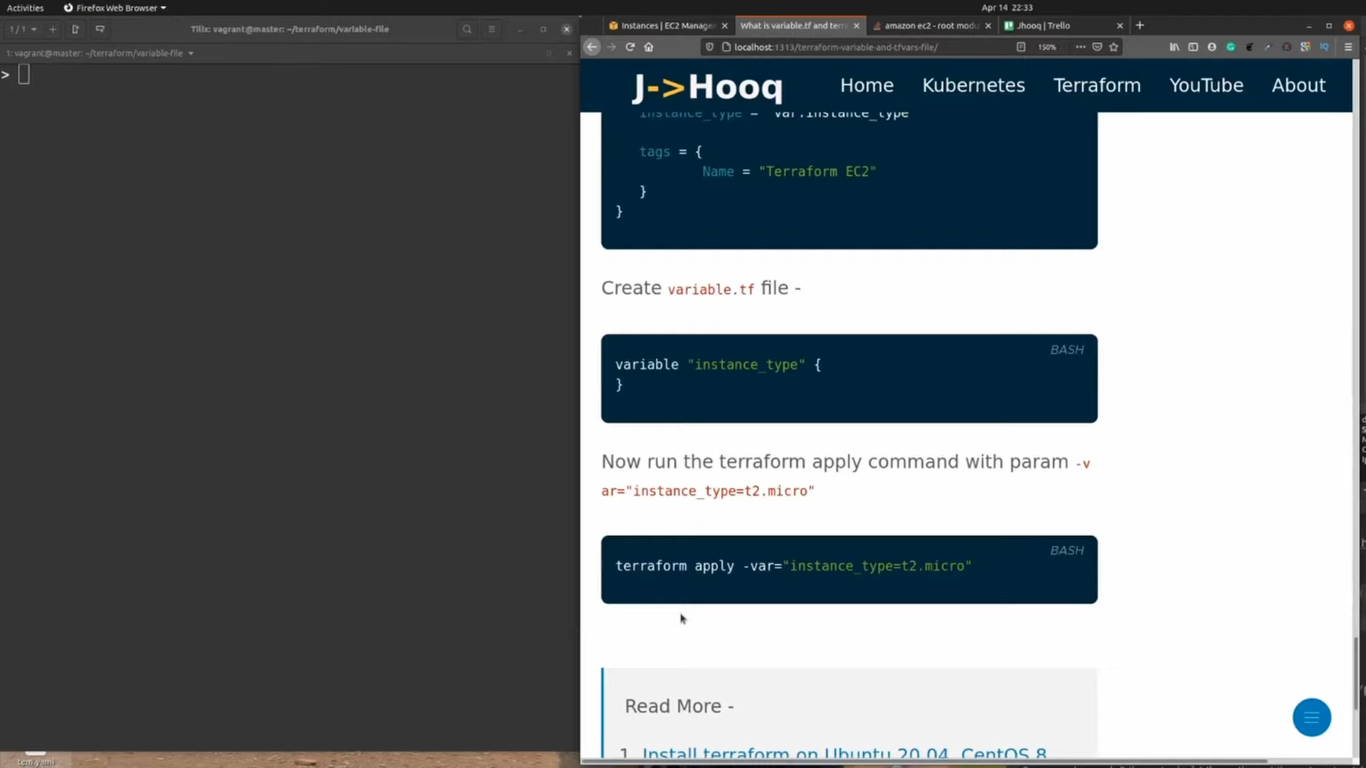Bookmark this page with star icon
The height and width of the screenshot is (768, 1366).
coord(1113,47)
